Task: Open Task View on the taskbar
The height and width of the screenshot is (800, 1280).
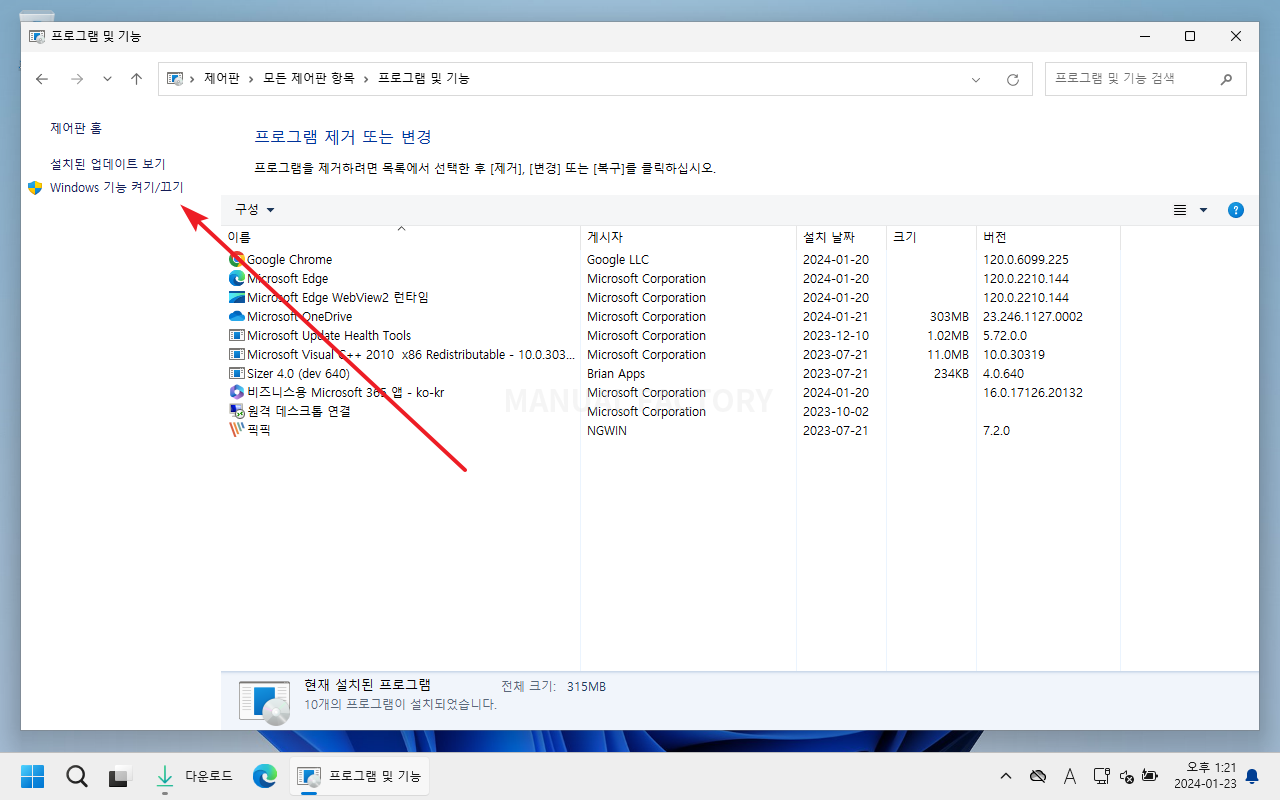Action: click(x=121, y=776)
